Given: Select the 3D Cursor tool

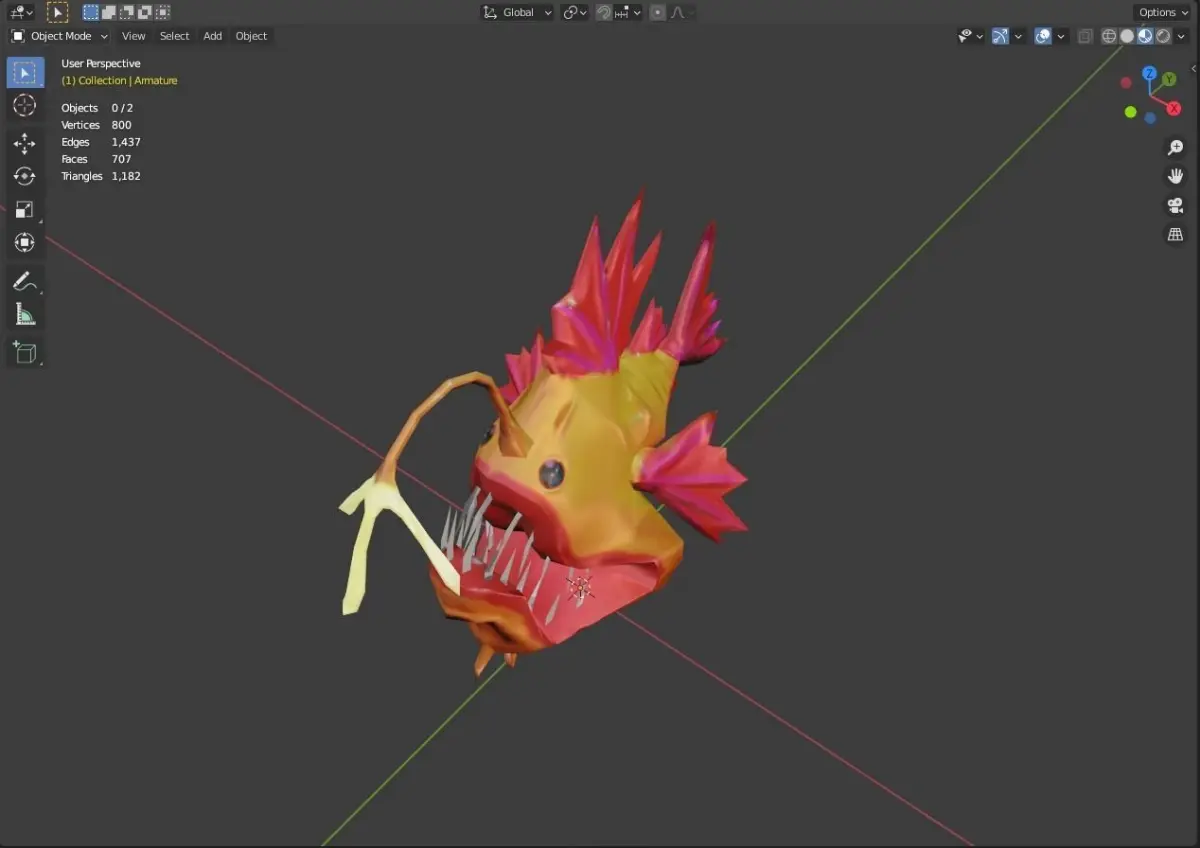Looking at the screenshot, I should point(25,105).
